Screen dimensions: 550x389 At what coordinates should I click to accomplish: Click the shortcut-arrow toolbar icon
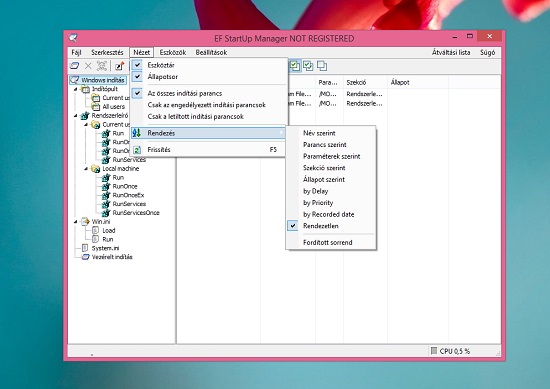[x=120, y=66]
